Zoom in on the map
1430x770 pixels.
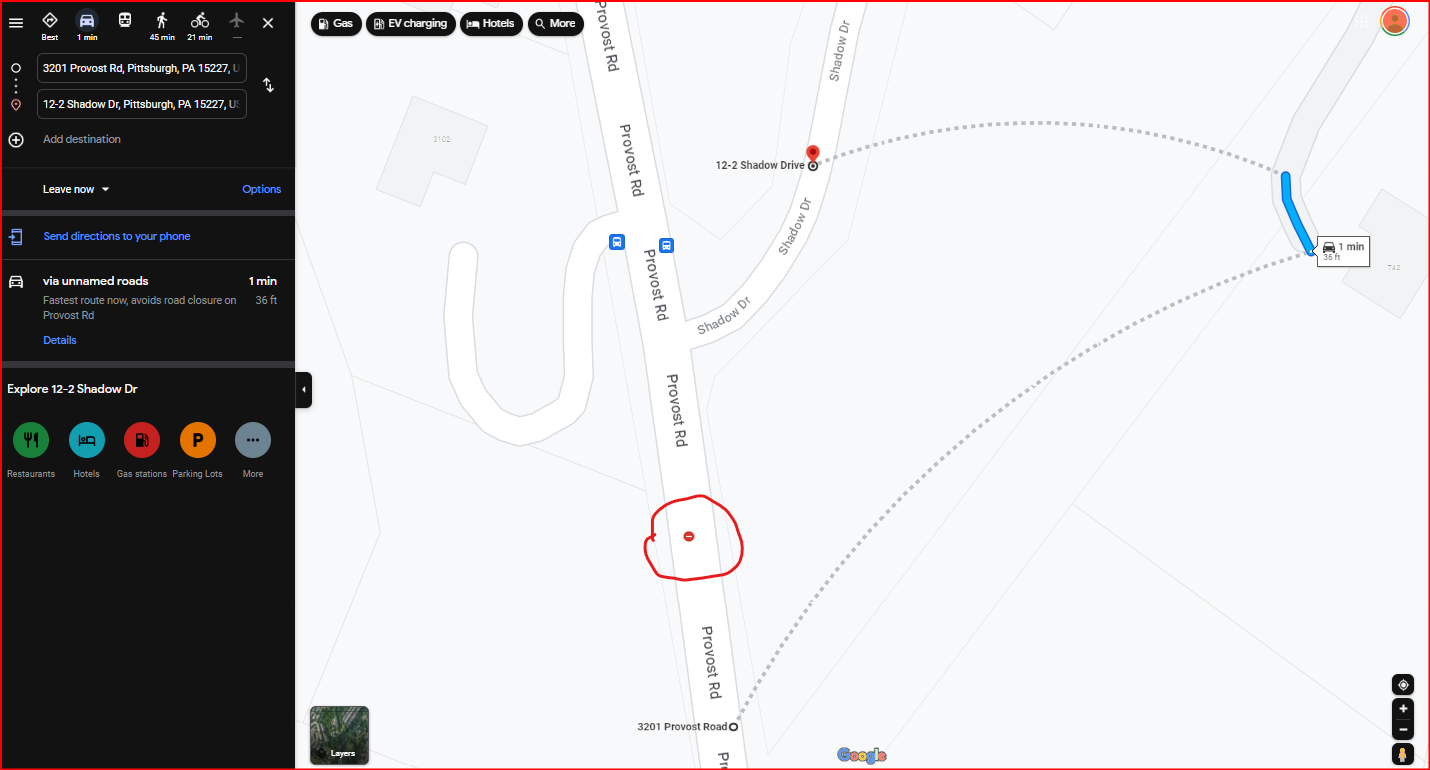(1403, 709)
